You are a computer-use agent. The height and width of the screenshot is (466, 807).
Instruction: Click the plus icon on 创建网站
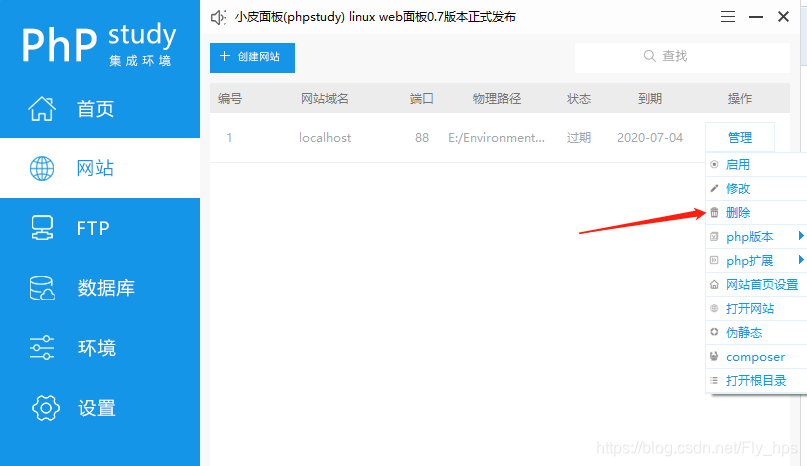click(224, 56)
